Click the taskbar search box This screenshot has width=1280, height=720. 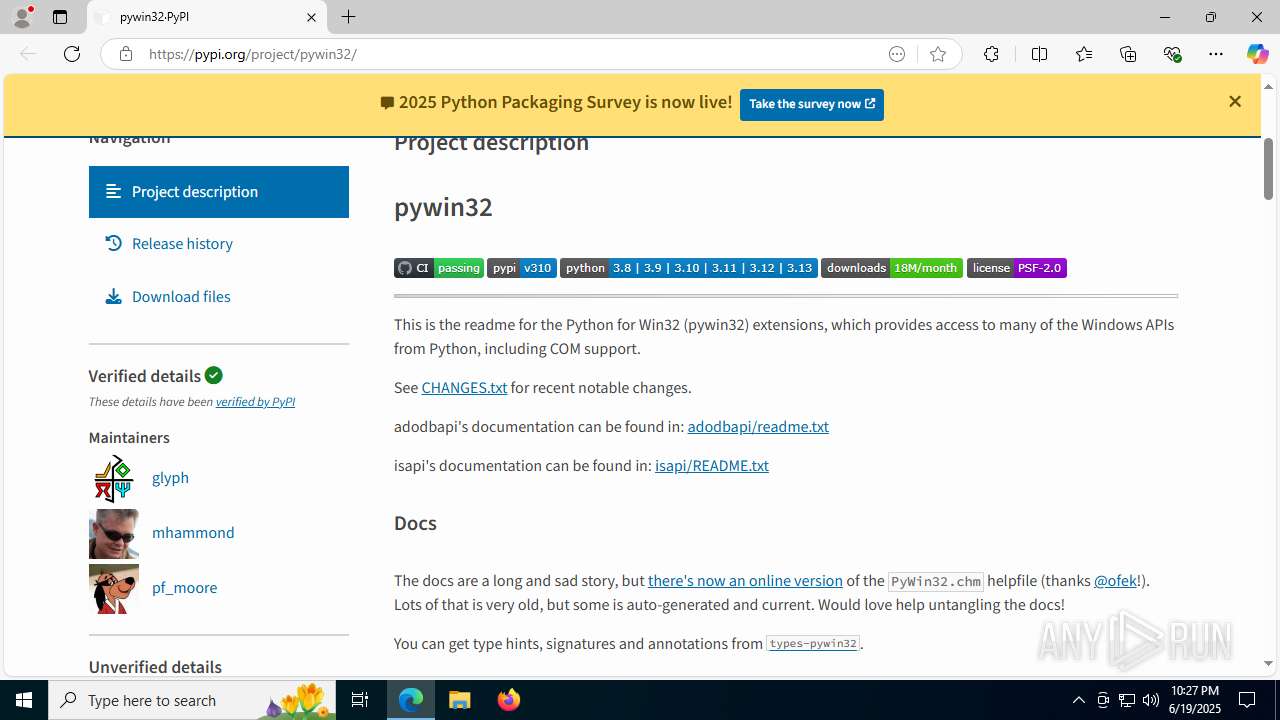[193, 700]
